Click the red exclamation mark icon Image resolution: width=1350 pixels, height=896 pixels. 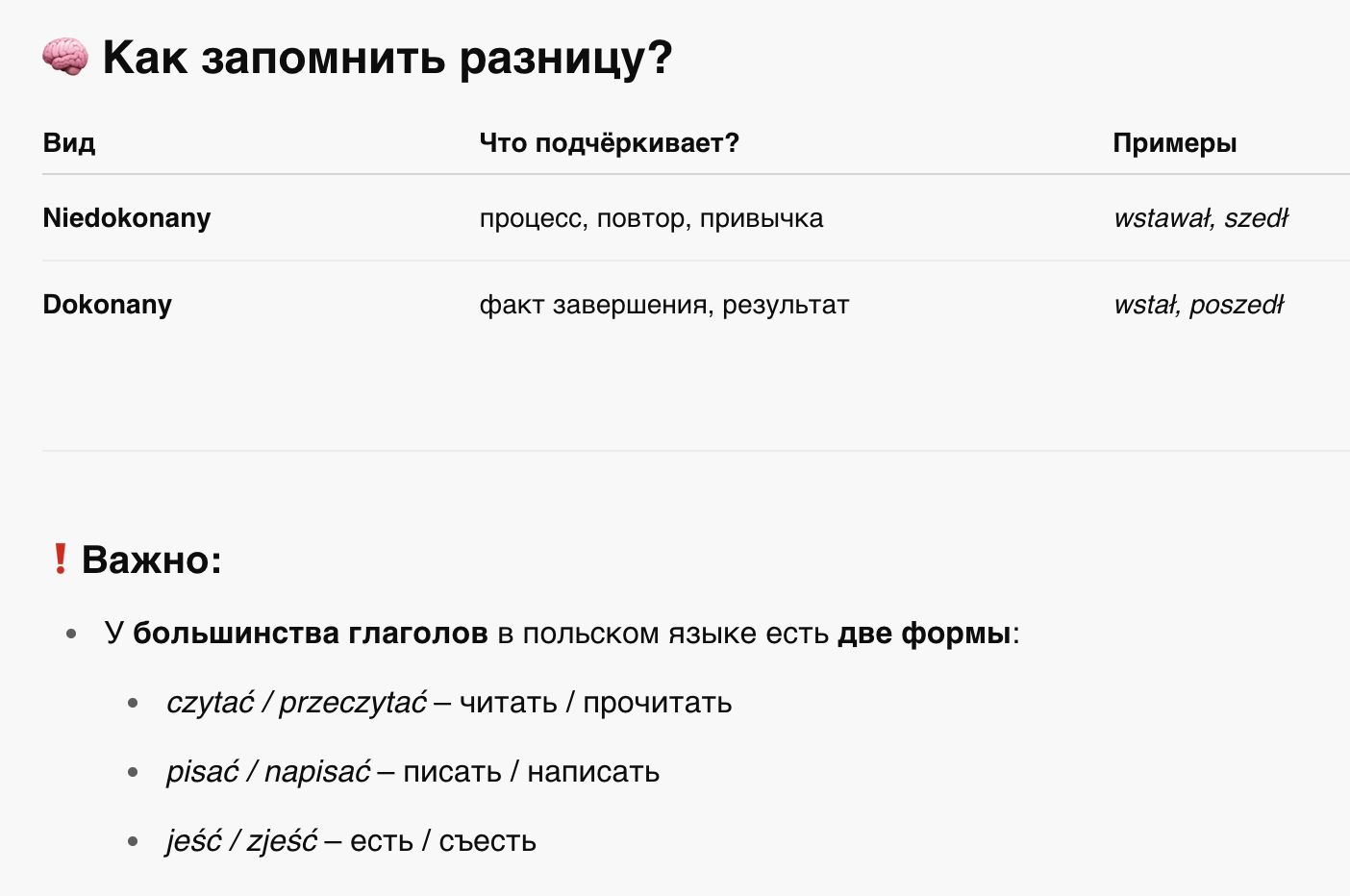coord(60,559)
